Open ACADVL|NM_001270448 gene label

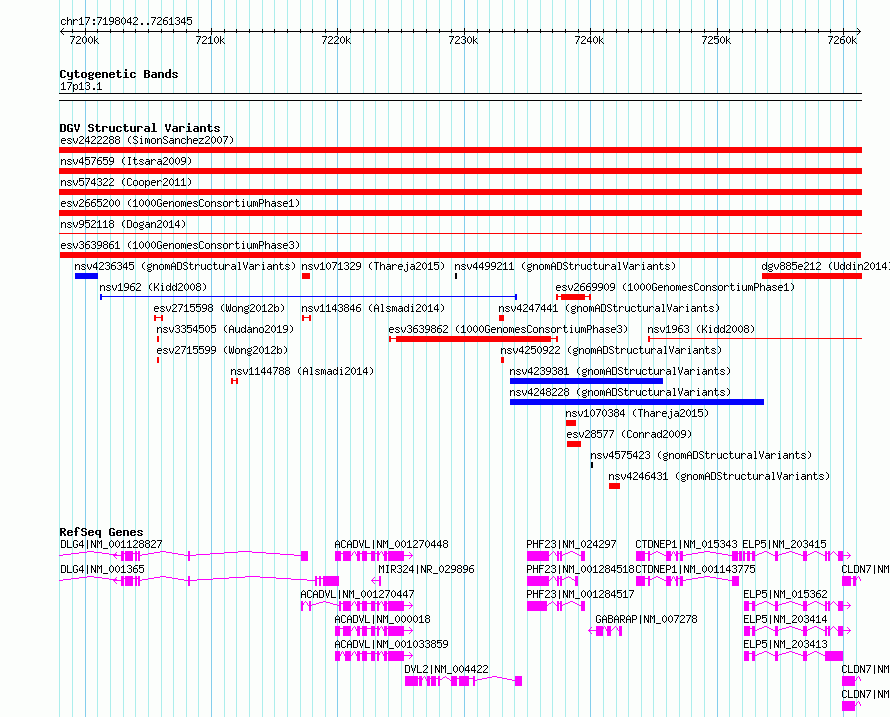point(391,544)
